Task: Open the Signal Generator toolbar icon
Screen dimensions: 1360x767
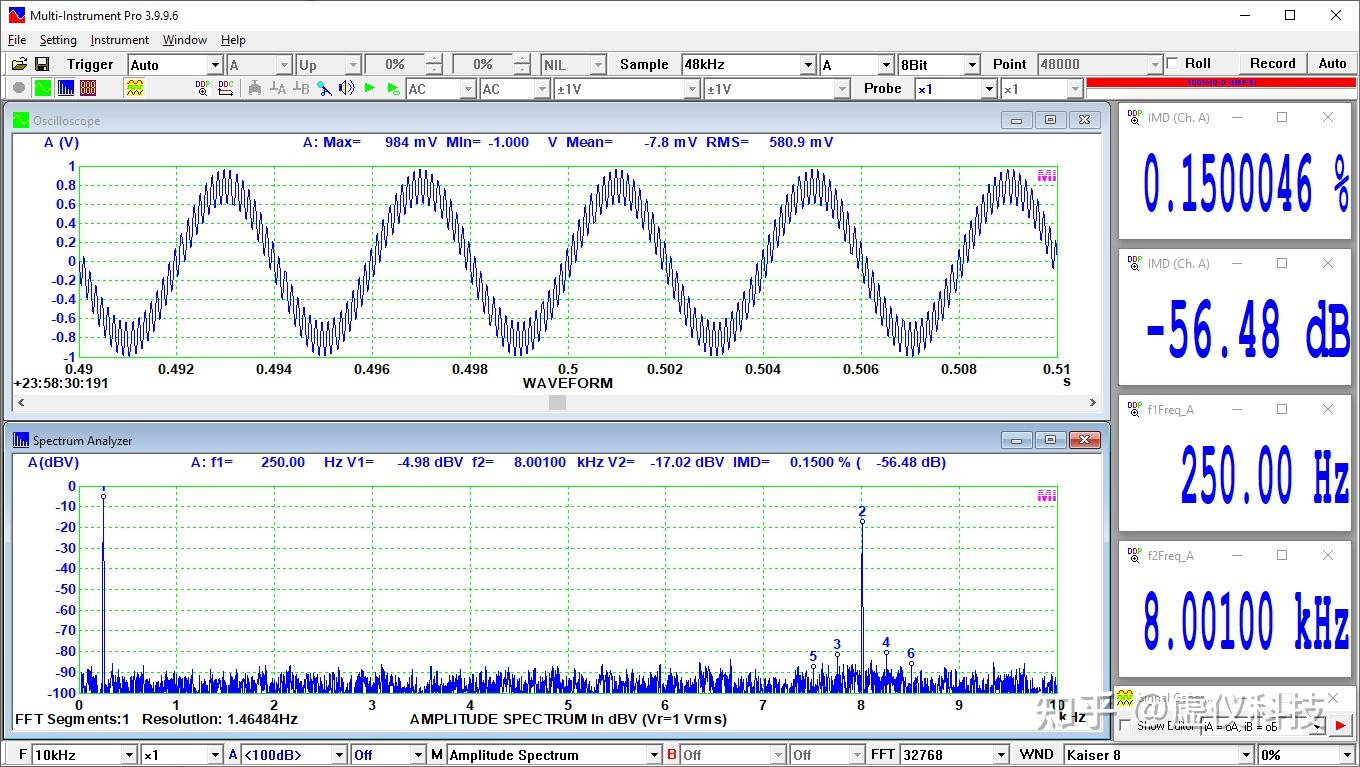Action: (x=134, y=88)
